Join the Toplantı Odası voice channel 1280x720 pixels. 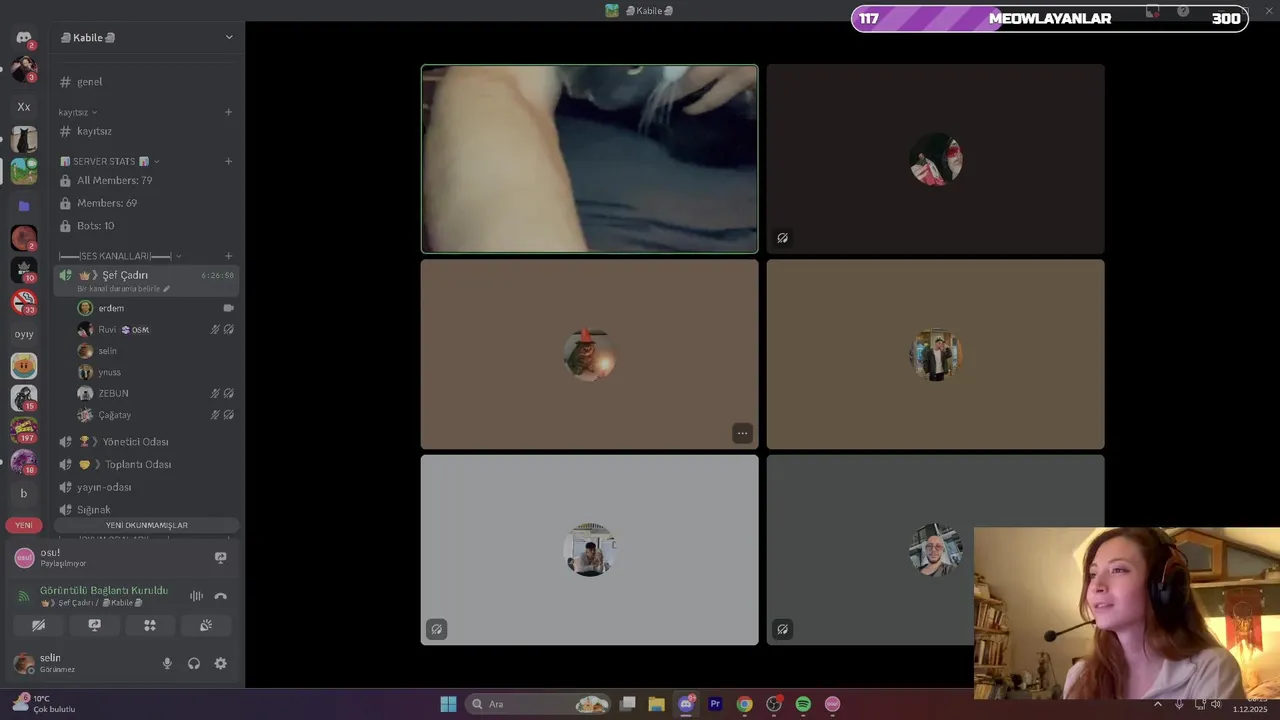146,464
